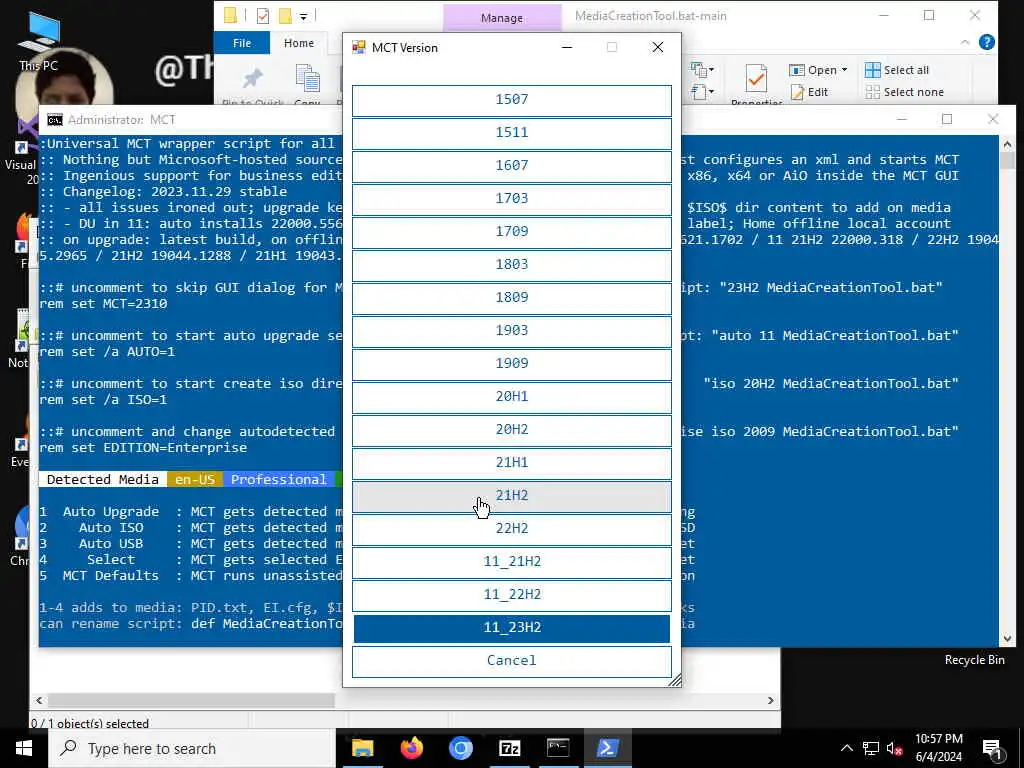Open the This PC desktop icon
The image size is (1024, 768).
[39, 41]
